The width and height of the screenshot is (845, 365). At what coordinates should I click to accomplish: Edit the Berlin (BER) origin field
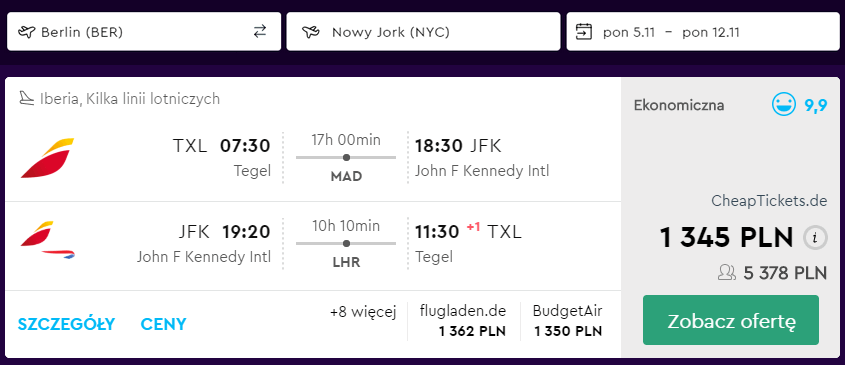point(144,32)
